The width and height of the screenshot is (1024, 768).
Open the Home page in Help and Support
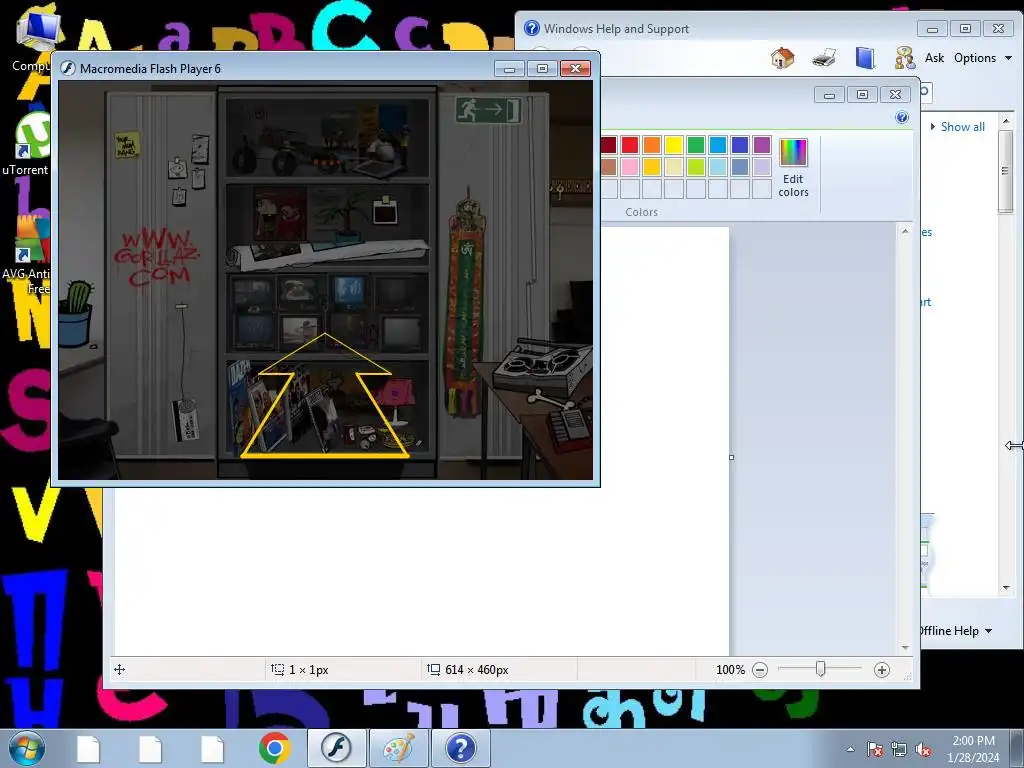click(x=782, y=58)
